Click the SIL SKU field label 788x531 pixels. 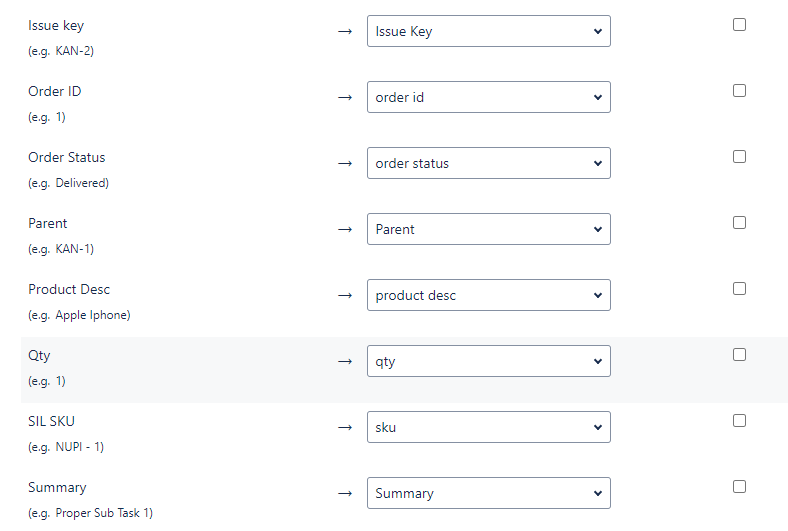tap(51, 421)
